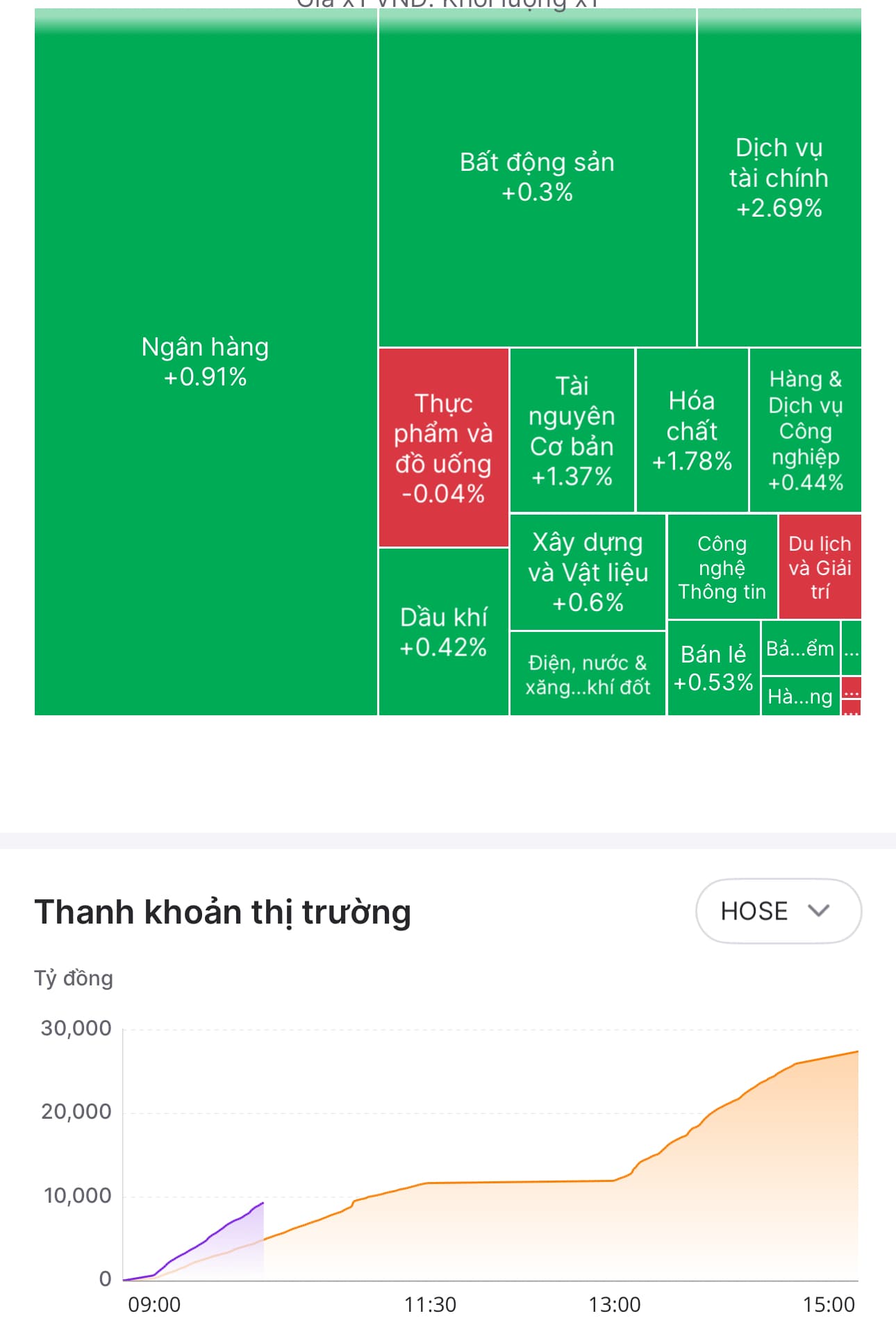
Task: Select the red Thực phẩm và đồ uống tile
Action: [443, 448]
